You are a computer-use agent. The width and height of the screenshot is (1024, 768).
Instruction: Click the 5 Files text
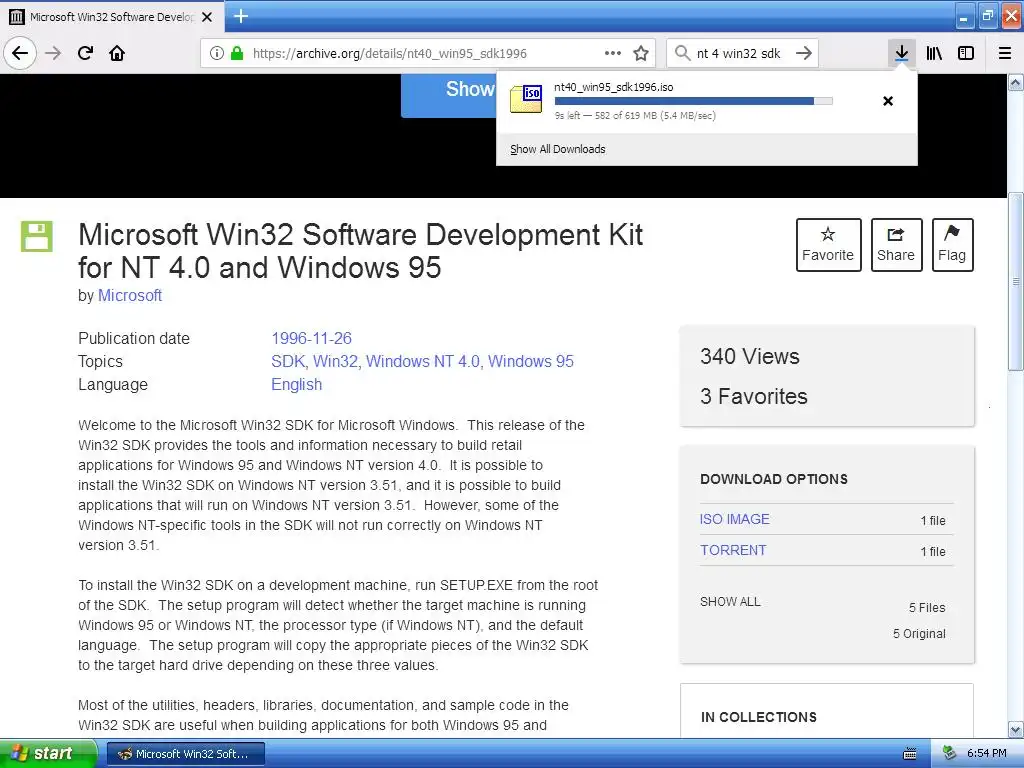(x=927, y=607)
